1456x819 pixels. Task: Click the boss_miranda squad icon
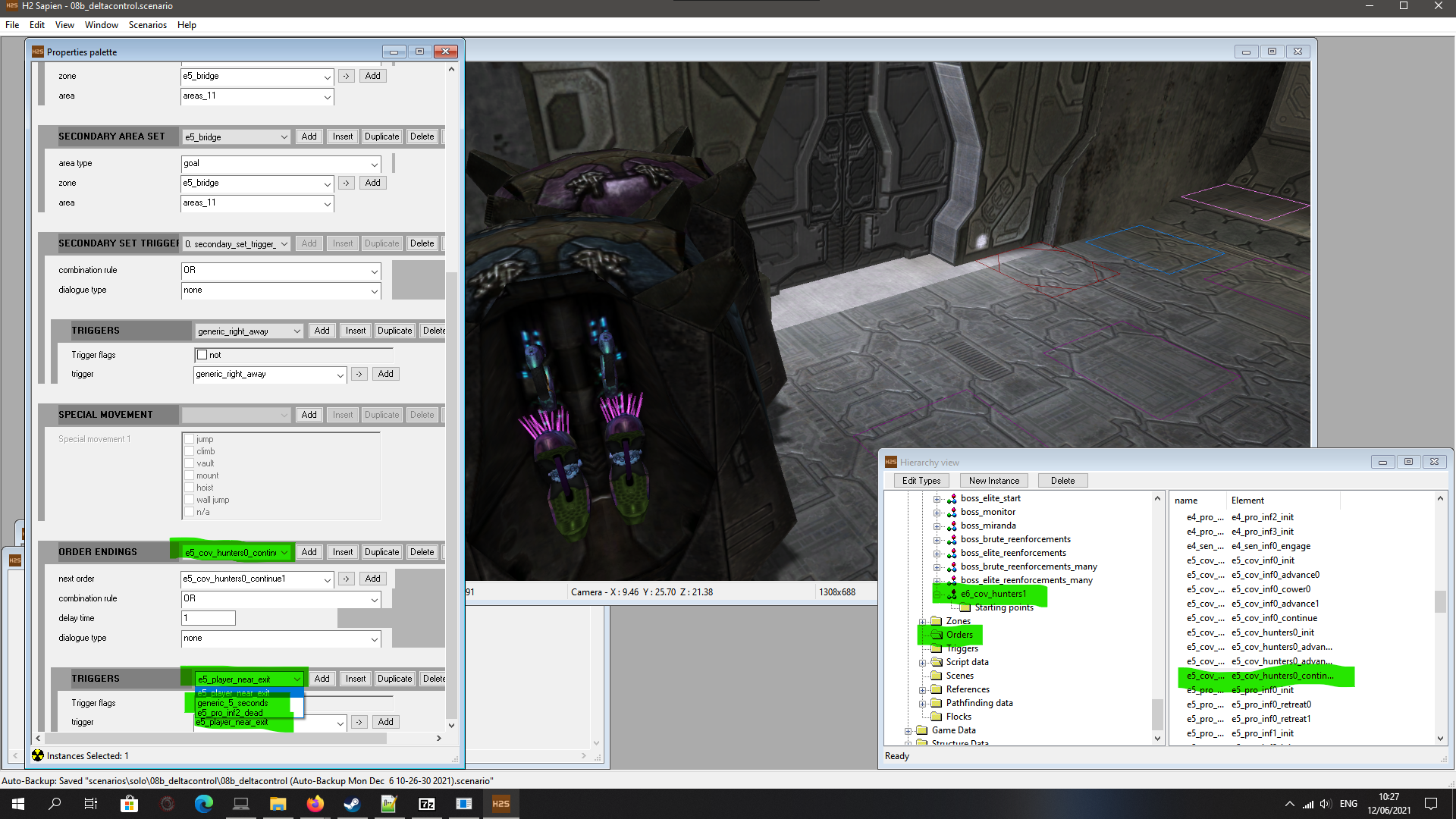(952, 526)
